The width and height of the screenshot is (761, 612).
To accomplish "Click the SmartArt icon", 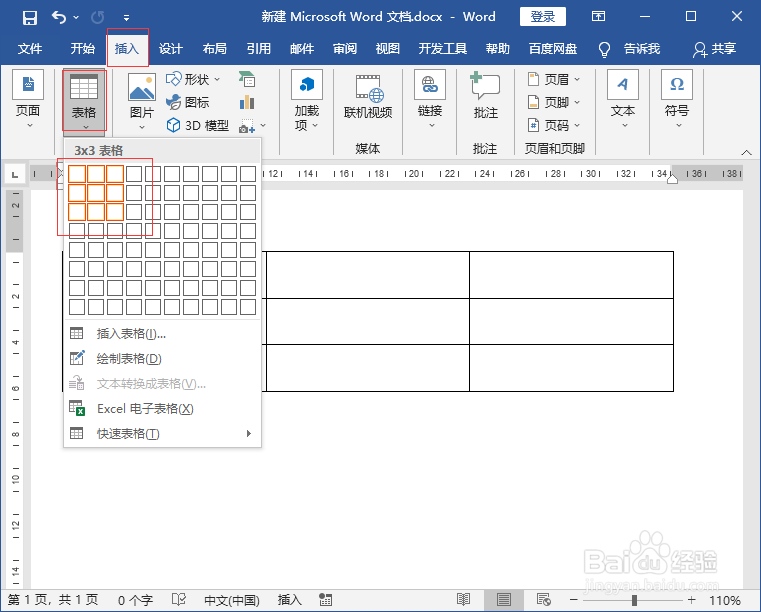I will coord(247,79).
